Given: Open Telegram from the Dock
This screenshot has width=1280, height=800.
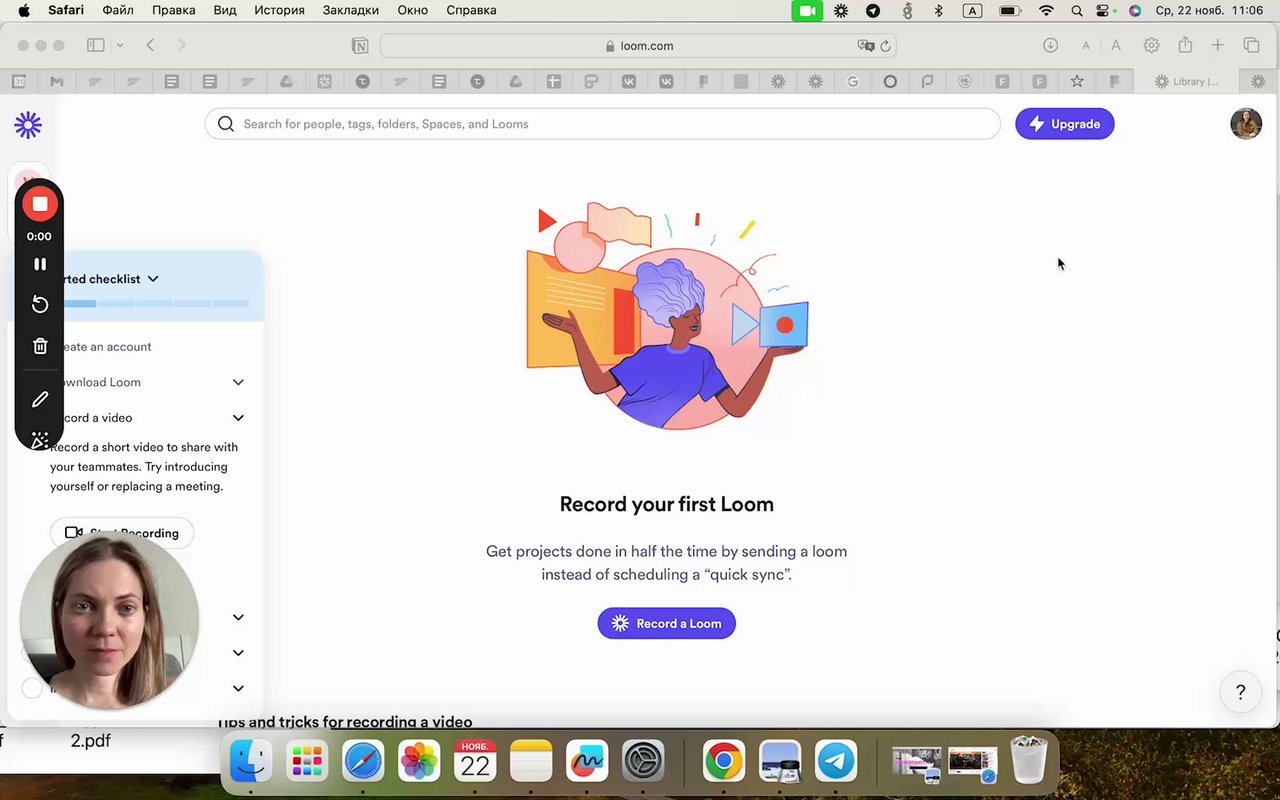Looking at the screenshot, I should (x=835, y=762).
